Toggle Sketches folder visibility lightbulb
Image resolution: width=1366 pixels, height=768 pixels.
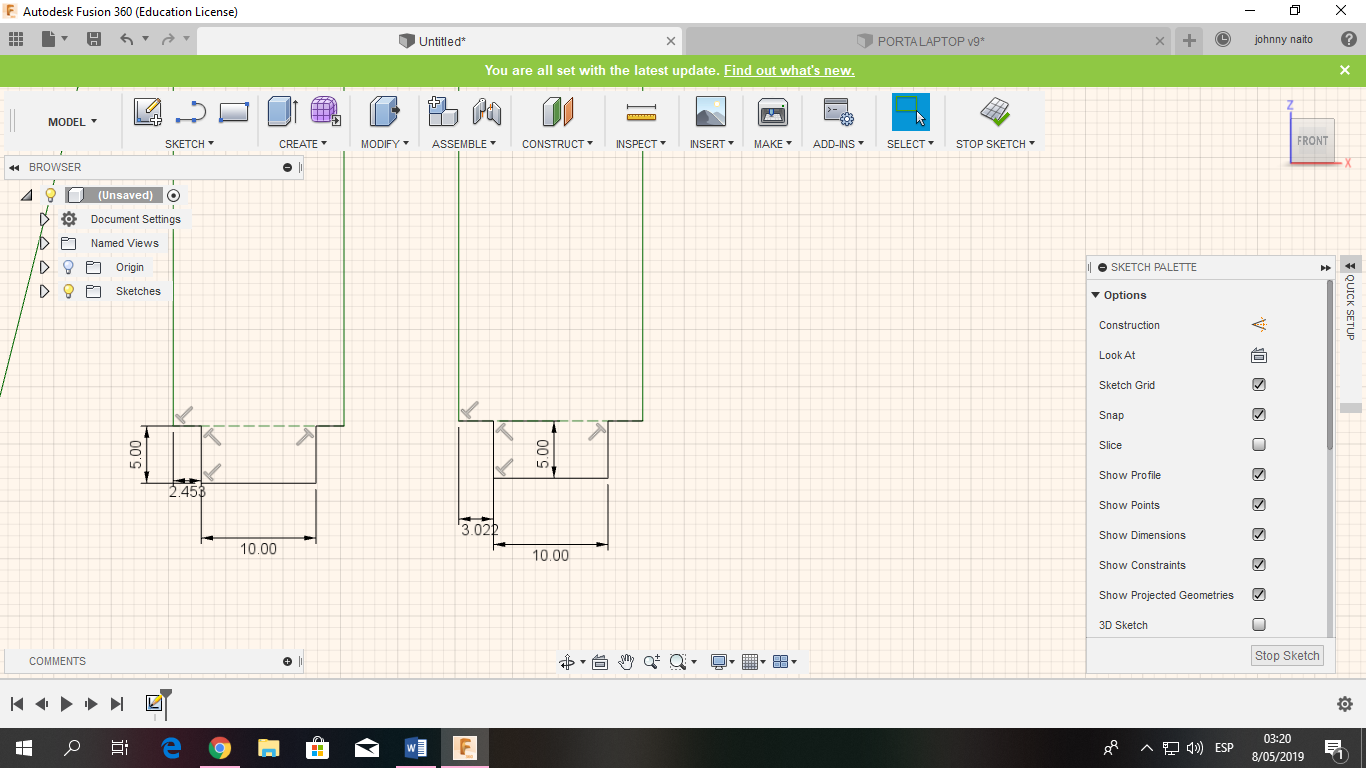click(x=68, y=291)
